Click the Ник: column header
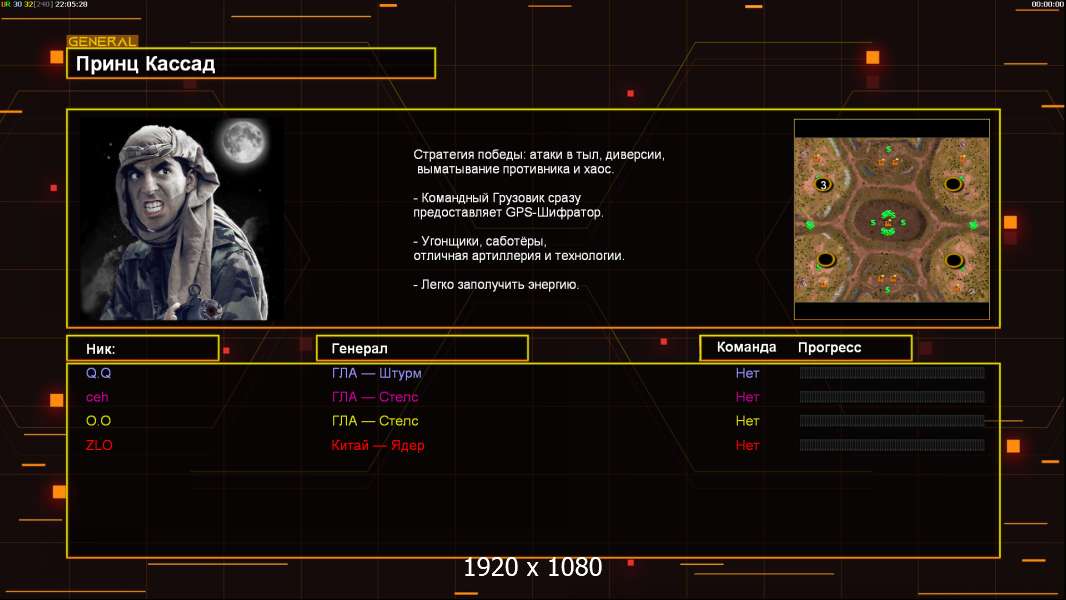The width and height of the screenshot is (1066, 600). [142, 348]
